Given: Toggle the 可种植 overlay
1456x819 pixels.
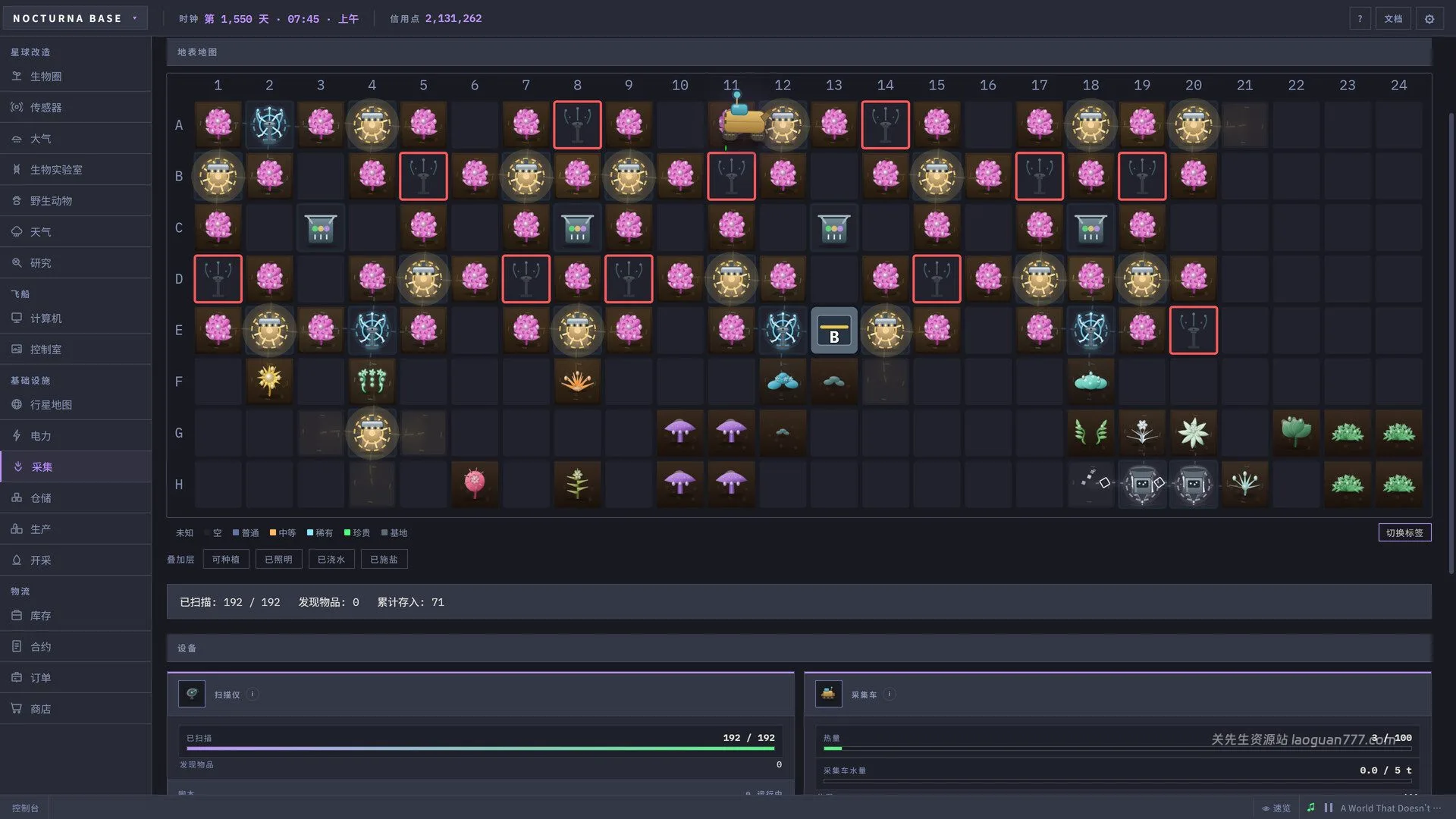Looking at the screenshot, I should 226,560.
